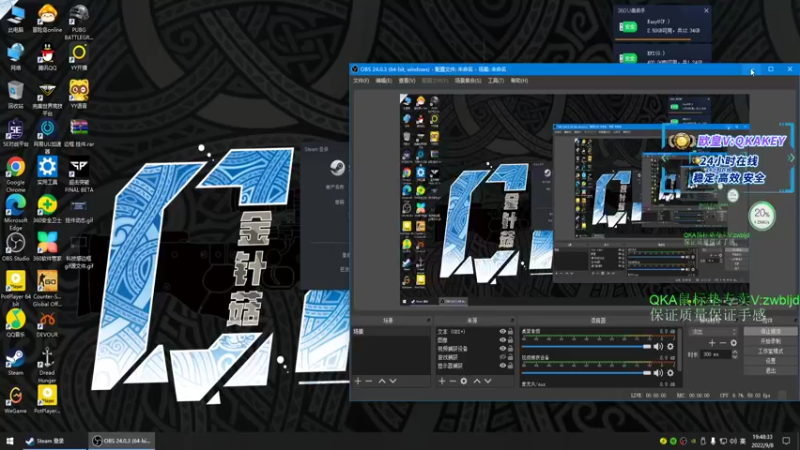Click the 开始录制 button

click(770, 341)
